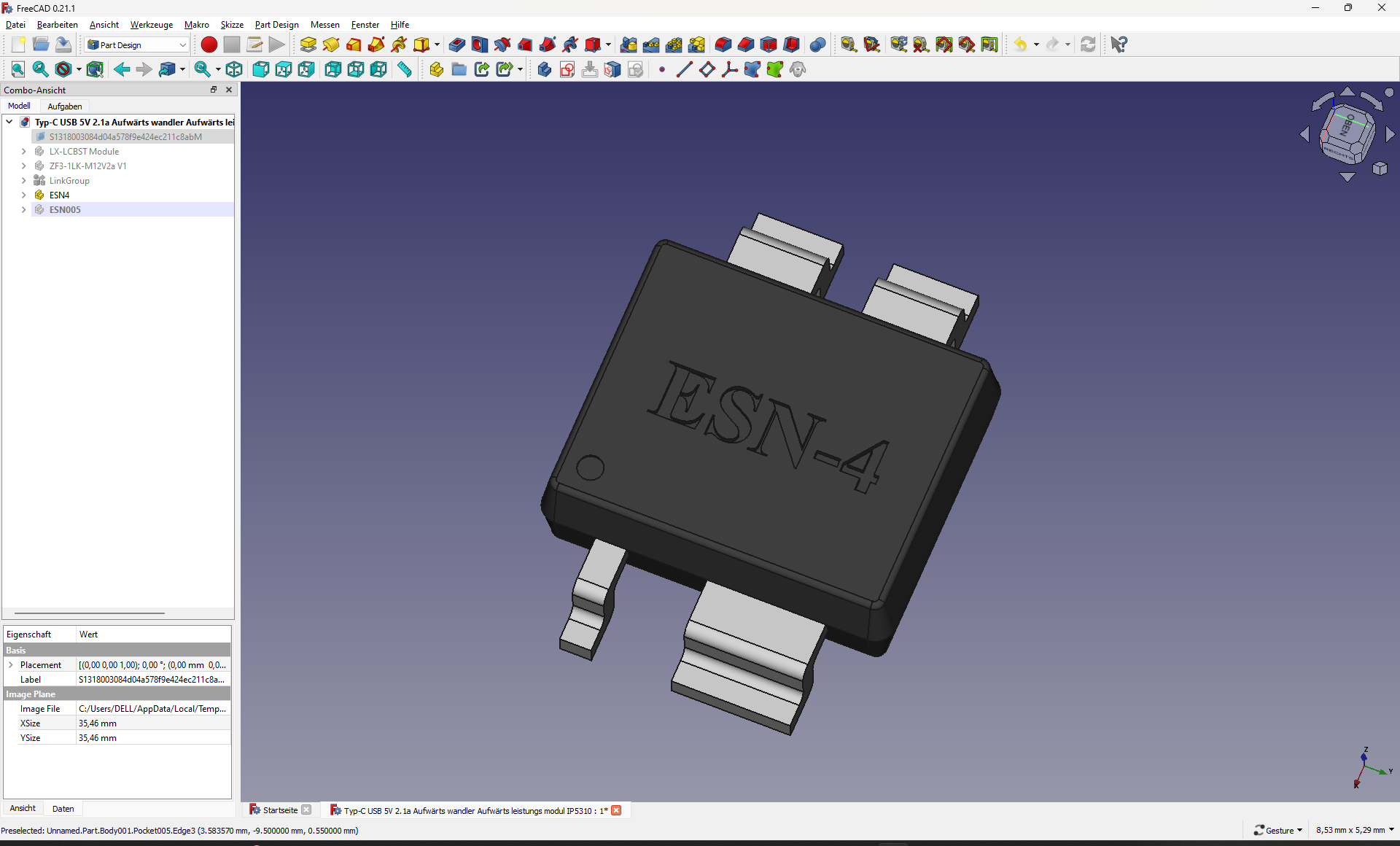Switch to isometric view icon
This screenshot has height=846, width=1400.
pos(234,69)
